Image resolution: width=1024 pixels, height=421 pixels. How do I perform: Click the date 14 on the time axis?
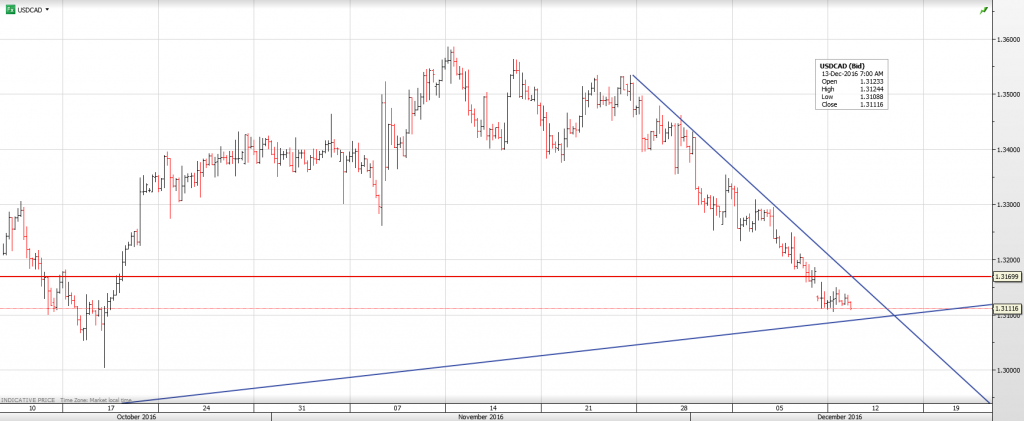coord(494,408)
